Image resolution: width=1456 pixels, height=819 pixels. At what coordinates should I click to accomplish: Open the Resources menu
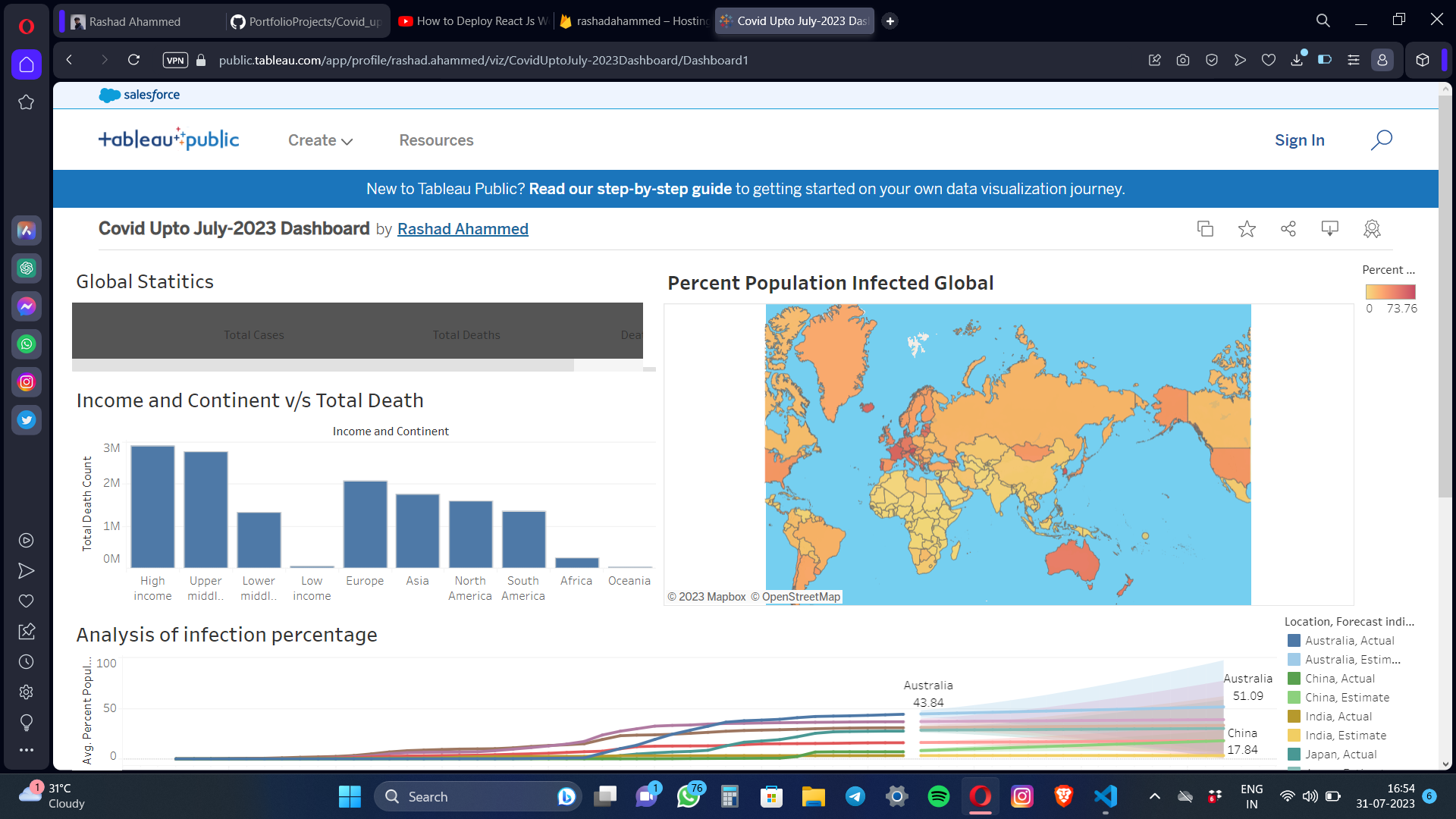pyautogui.click(x=436, y=140)
